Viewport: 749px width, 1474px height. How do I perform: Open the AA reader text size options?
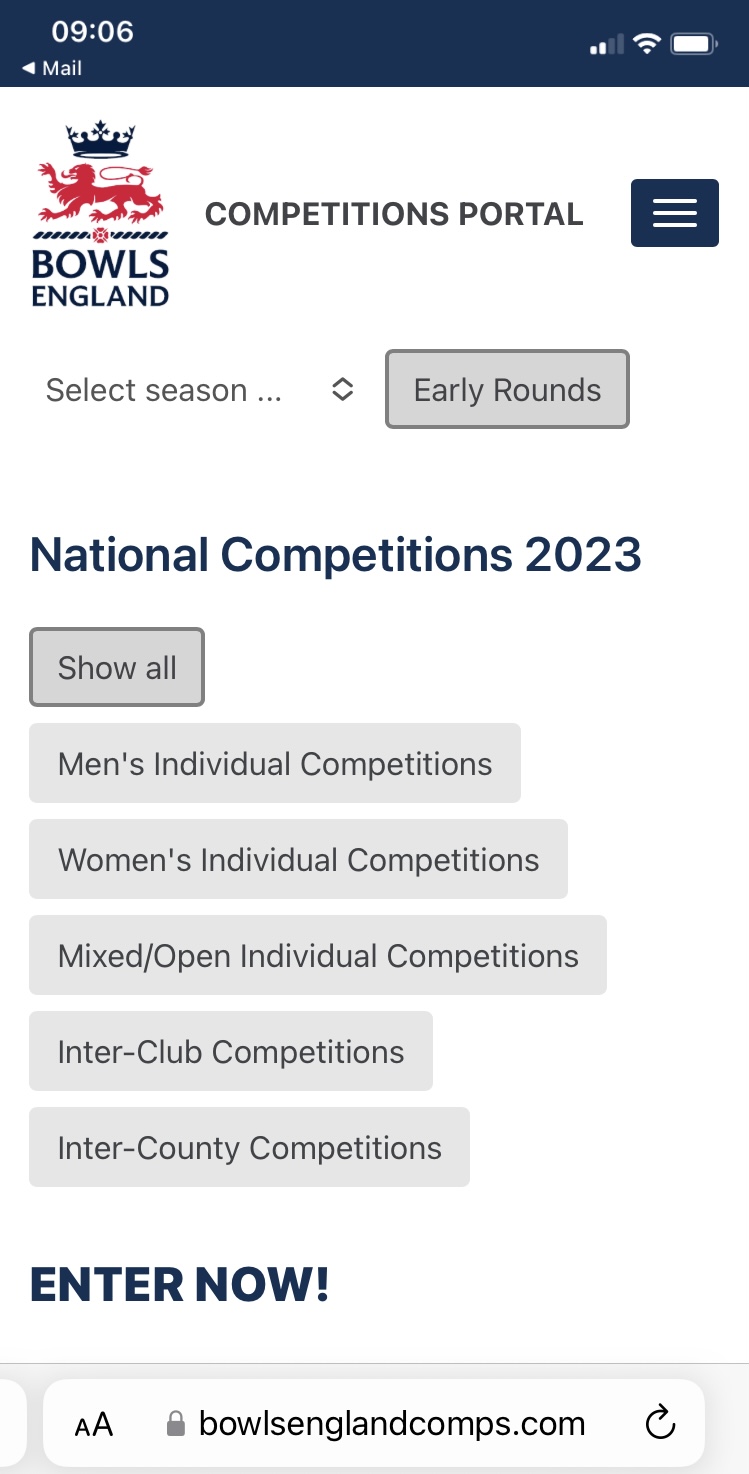(x=94, y=1424)
